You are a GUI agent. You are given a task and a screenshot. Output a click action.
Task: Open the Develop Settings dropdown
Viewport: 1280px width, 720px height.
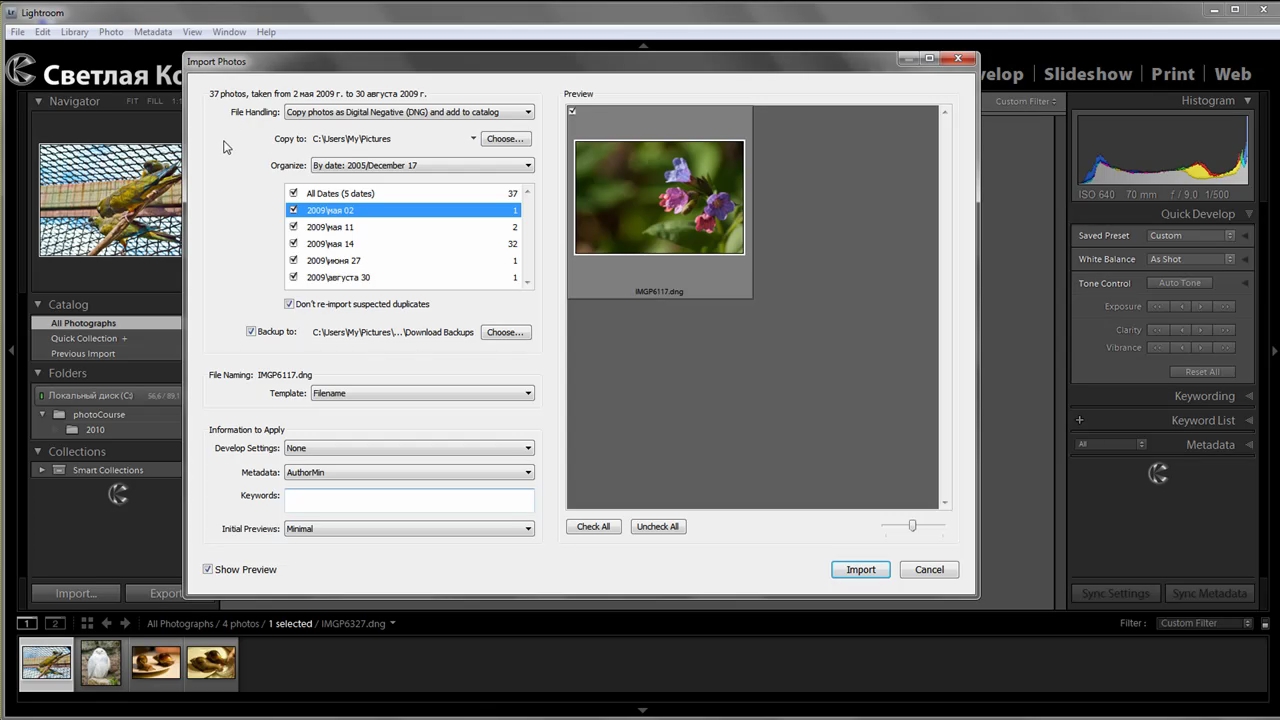click(x=409, y=448)
